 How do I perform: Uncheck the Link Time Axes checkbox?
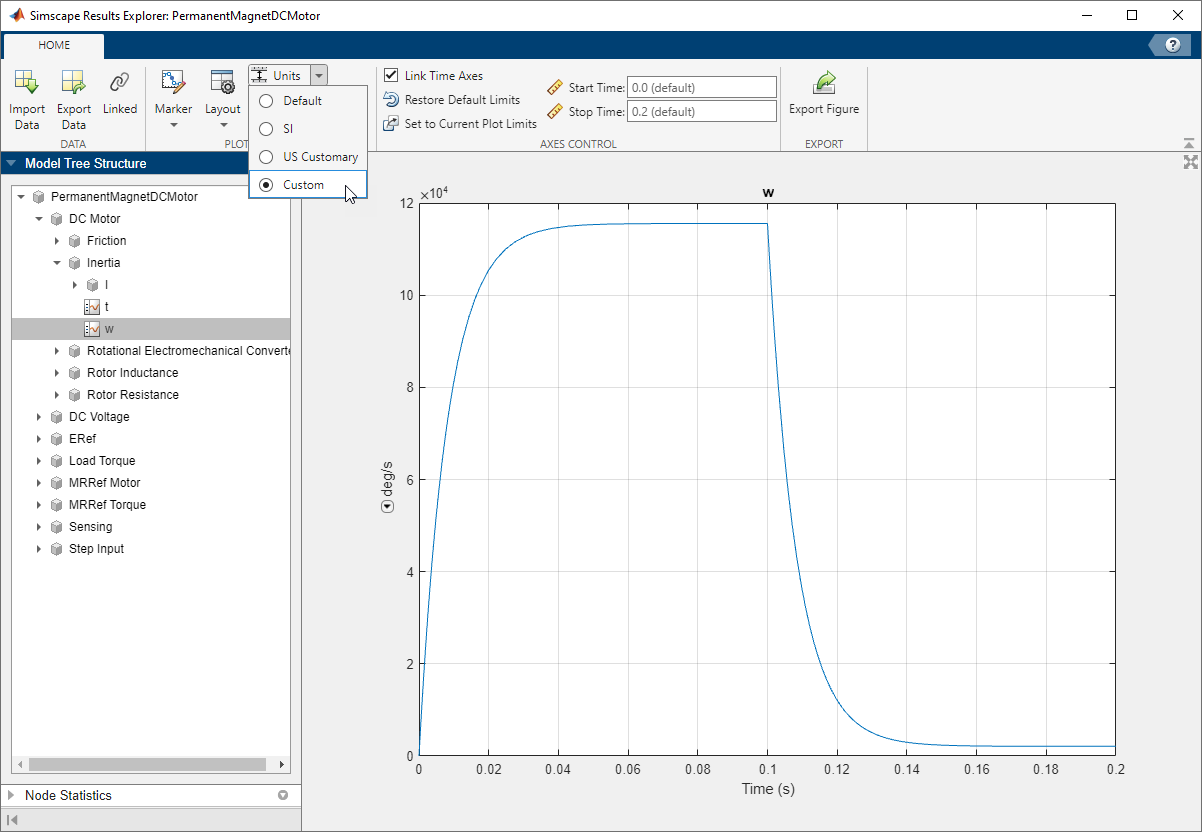coord(391,76)
